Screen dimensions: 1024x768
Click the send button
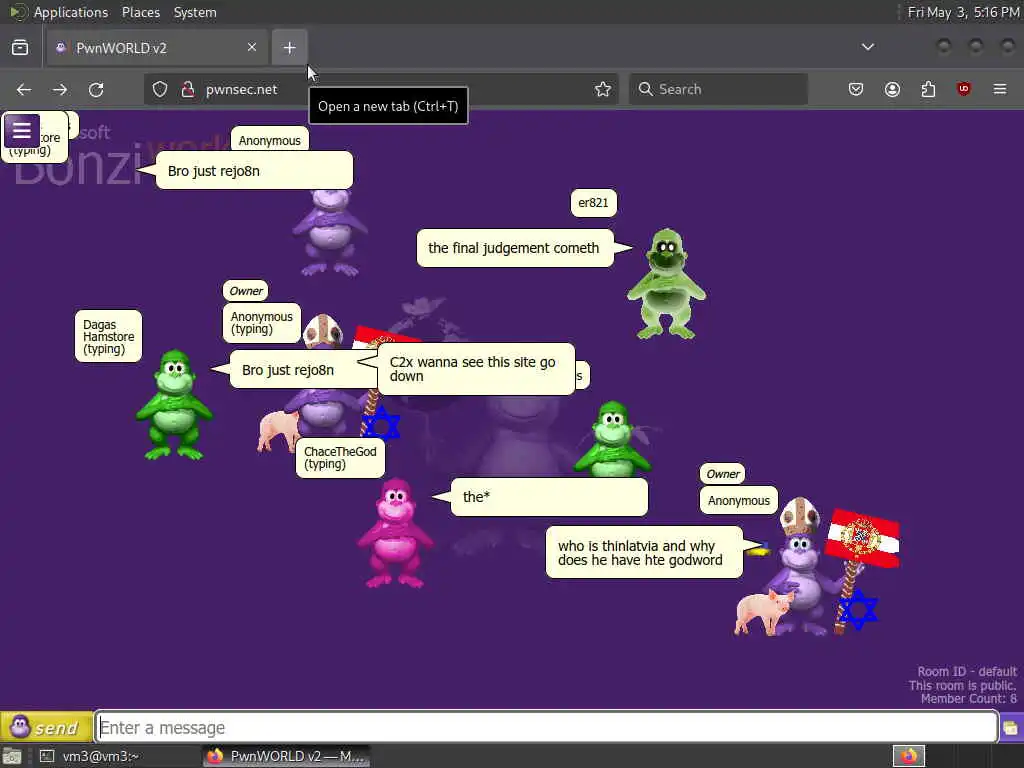coord(46,727)
